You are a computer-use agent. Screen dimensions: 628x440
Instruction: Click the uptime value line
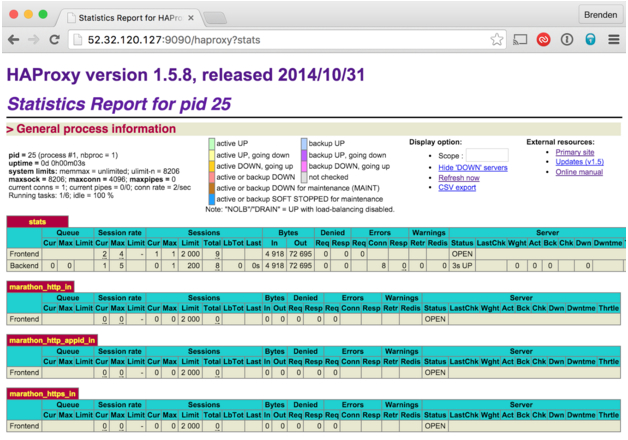(47, 163)
